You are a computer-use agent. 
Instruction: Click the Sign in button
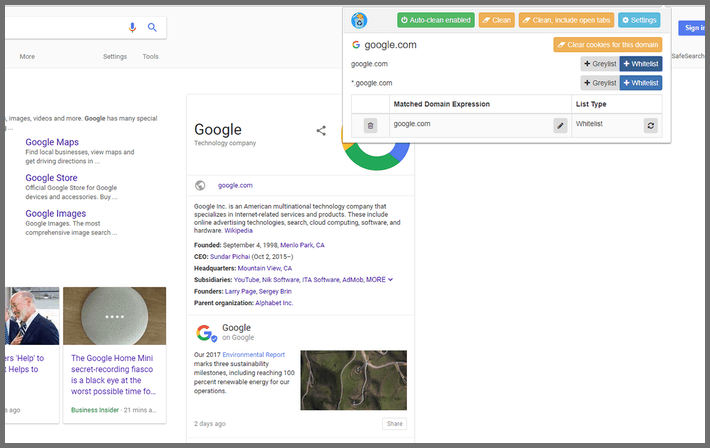(693, 28)
